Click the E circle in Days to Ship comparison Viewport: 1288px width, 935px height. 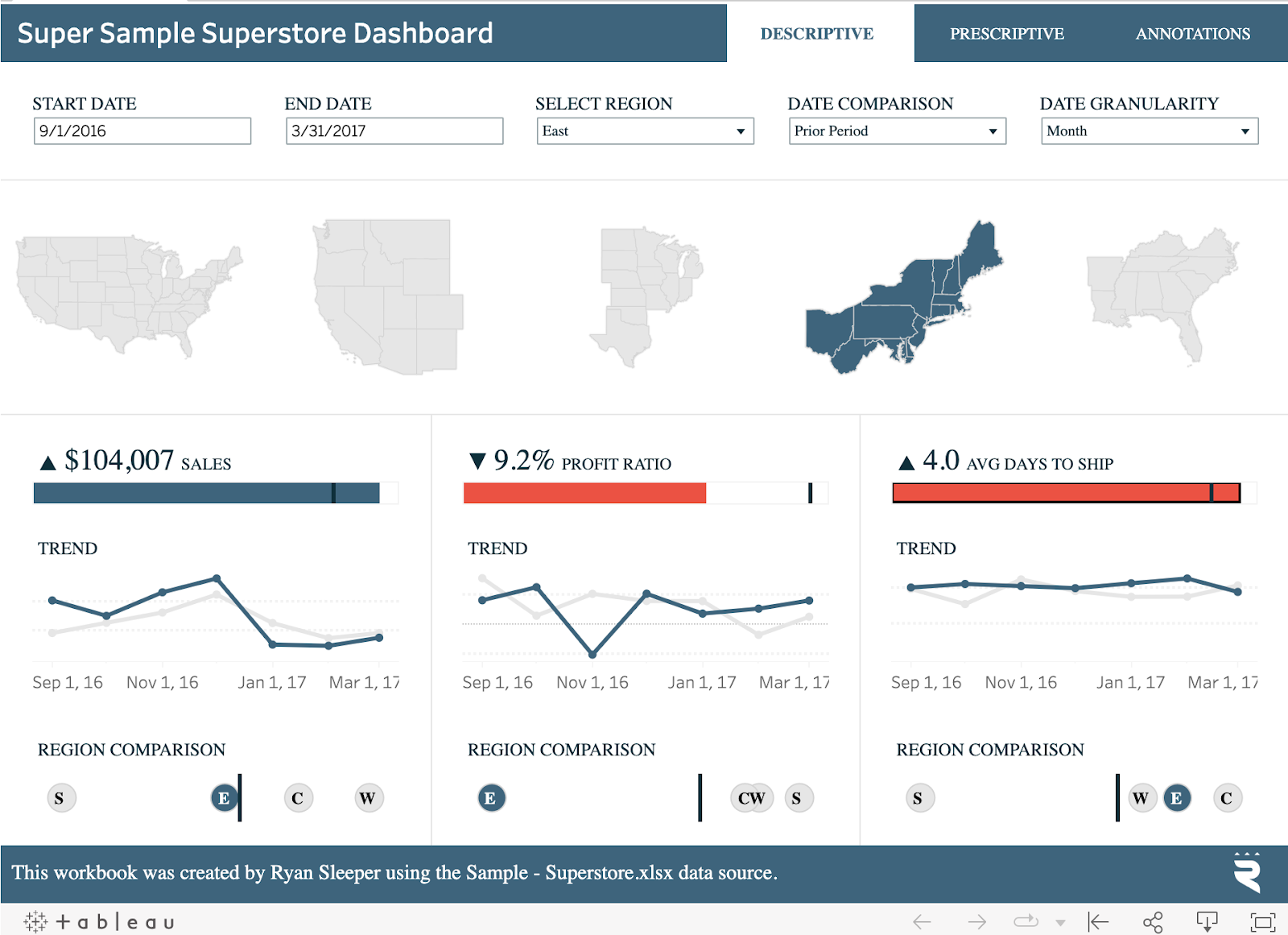pyautogui.click(x=1176, y=798)
